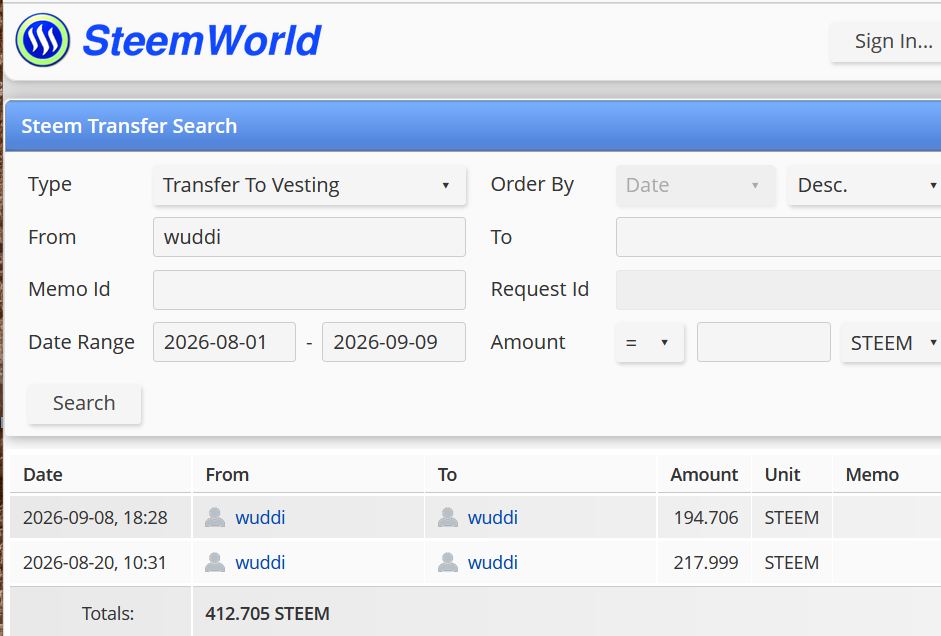The image size is (941, 636).
Task: Open From wuddi link in 2026-09-08 row
Action: coord(260,517)
